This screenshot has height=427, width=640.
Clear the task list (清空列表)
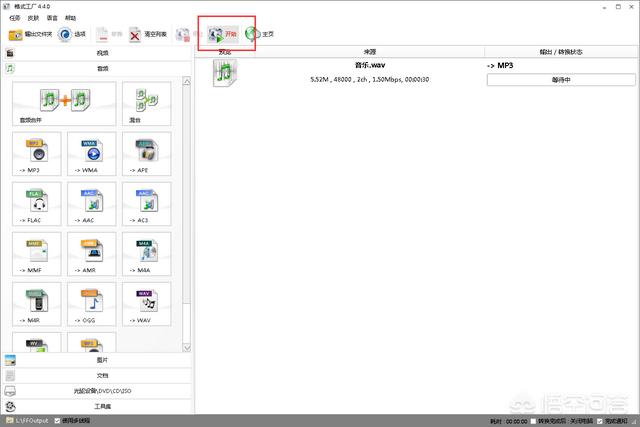[x=148, y=34]
